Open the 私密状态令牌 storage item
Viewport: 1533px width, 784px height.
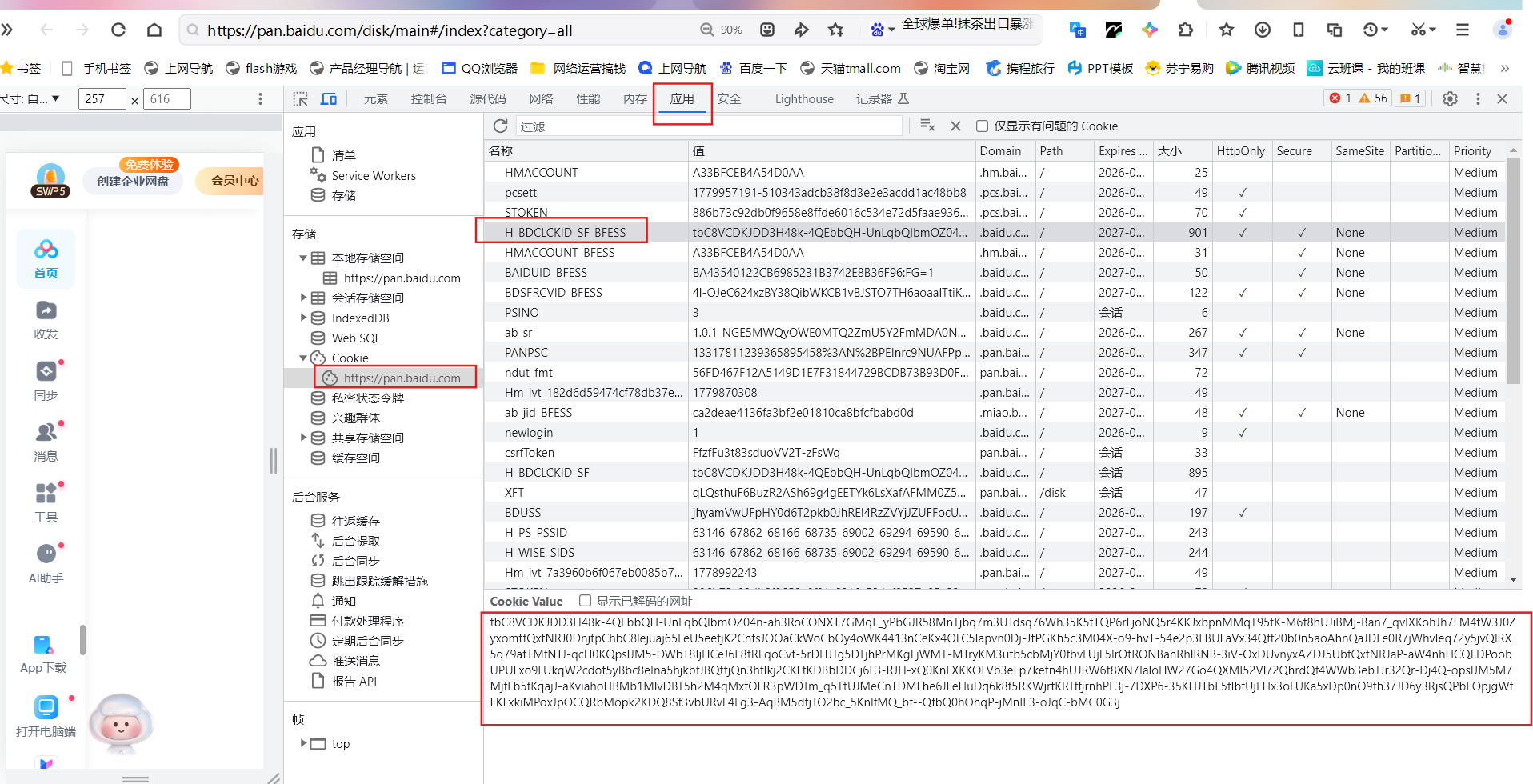point(367,398)
